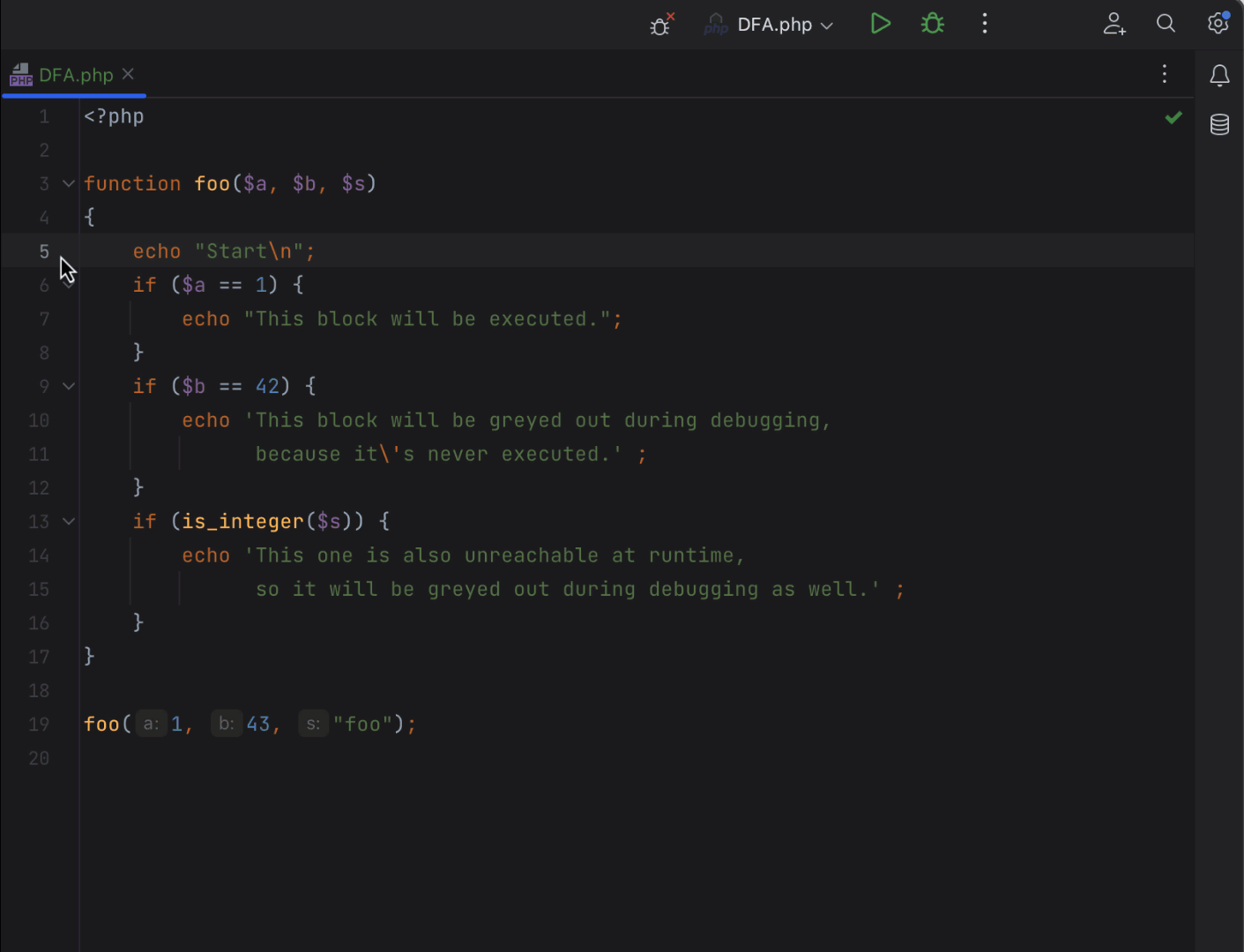Fold the is_integer if block
This screenshot has height=952, width=1244.
[x=69, y=522]
